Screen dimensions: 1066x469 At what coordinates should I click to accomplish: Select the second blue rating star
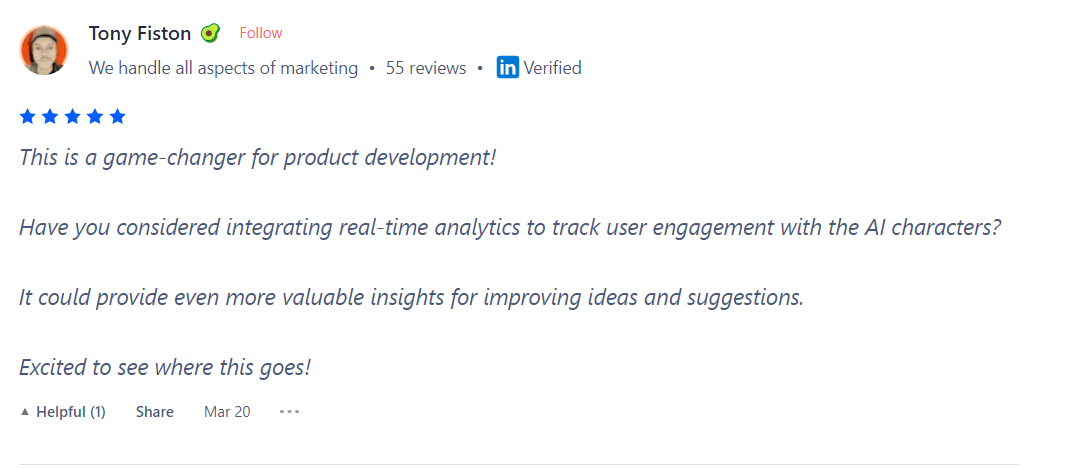50,117
